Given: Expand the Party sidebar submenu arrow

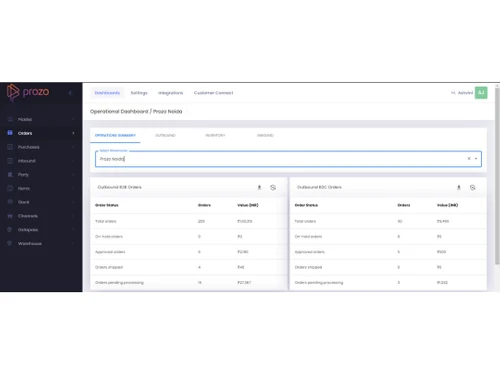Looking at the screenshot, I should click(x=73, y=174).
